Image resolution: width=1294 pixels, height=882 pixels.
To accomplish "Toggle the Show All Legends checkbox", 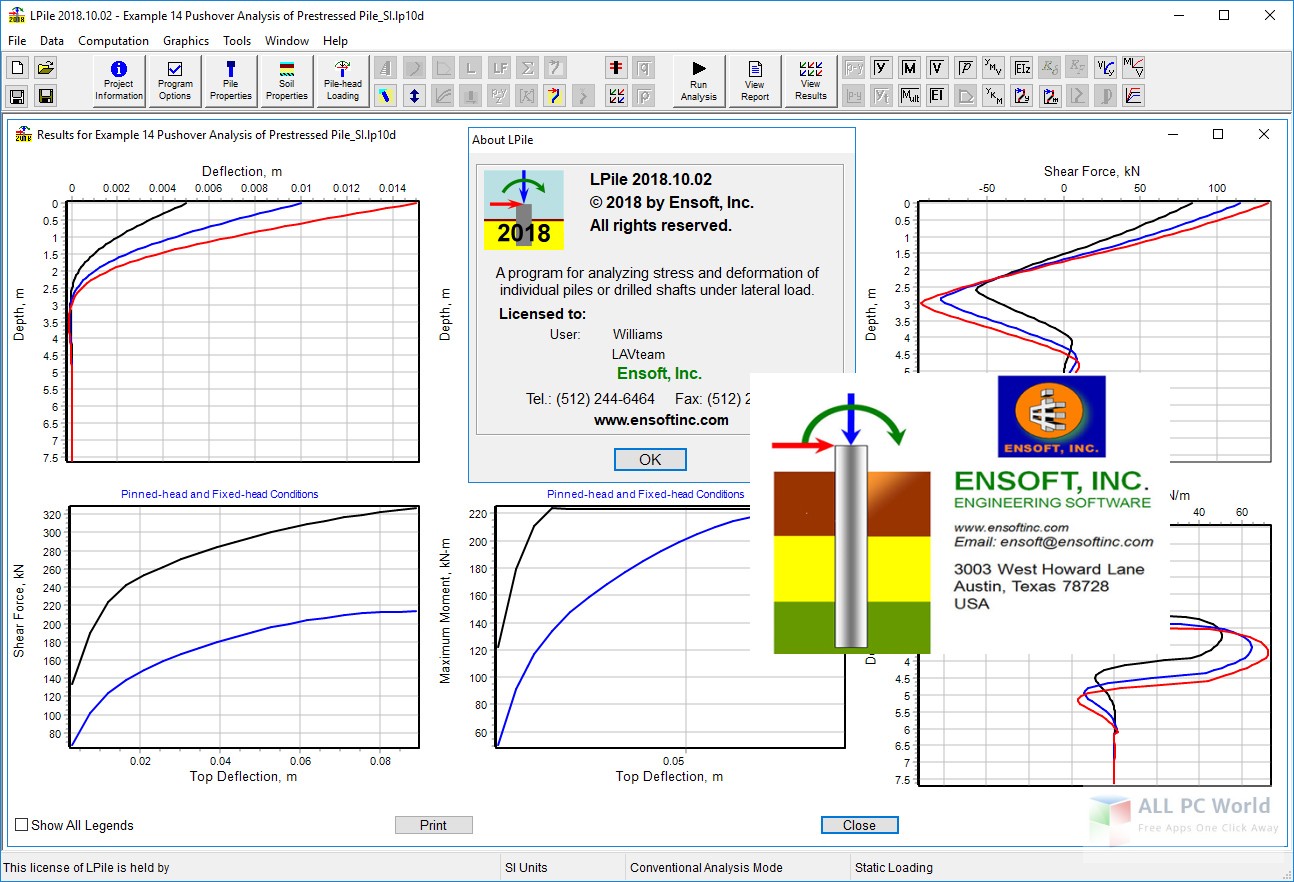I will [22, 825].
